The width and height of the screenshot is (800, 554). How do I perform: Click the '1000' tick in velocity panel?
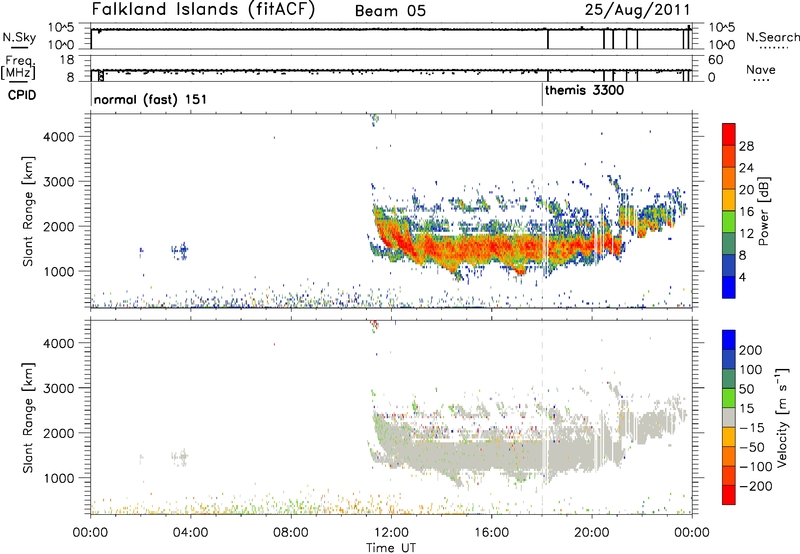[x=58, y=478]
